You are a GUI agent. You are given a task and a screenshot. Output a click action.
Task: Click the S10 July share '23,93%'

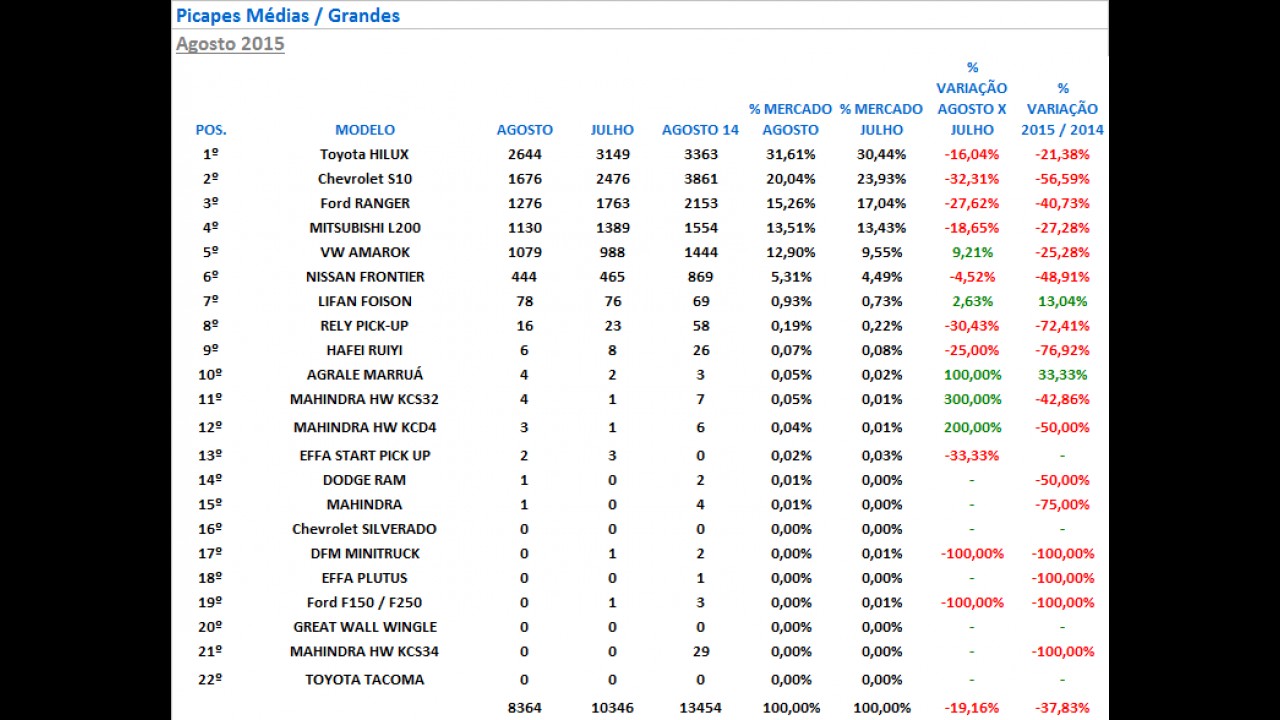(x=881, y=179)
